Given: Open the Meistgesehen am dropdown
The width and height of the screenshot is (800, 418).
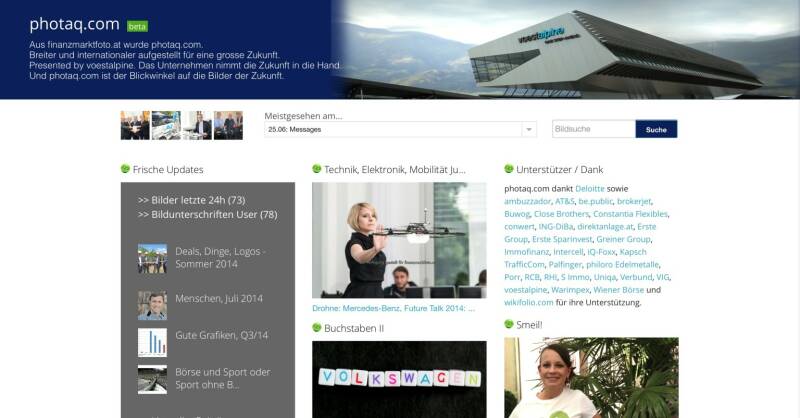Looking at the screenshot, I should tap(401, 130).
